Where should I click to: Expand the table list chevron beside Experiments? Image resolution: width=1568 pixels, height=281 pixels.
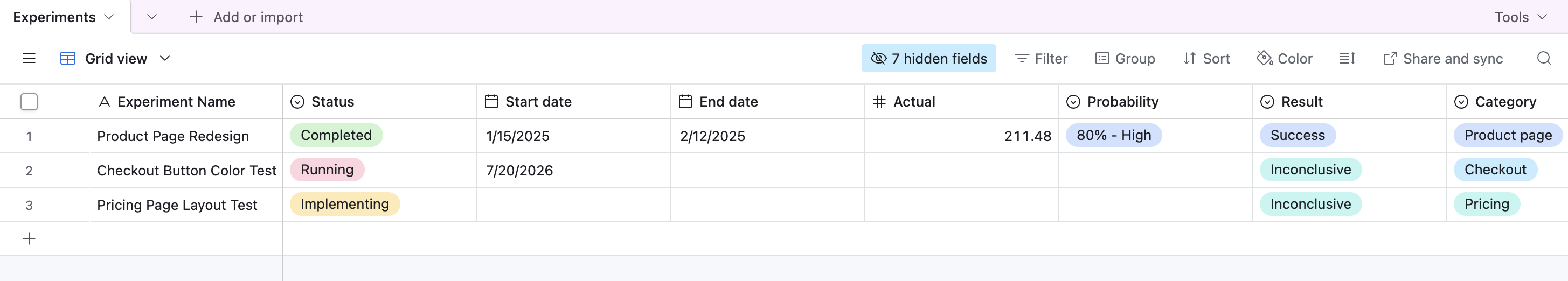152,17
